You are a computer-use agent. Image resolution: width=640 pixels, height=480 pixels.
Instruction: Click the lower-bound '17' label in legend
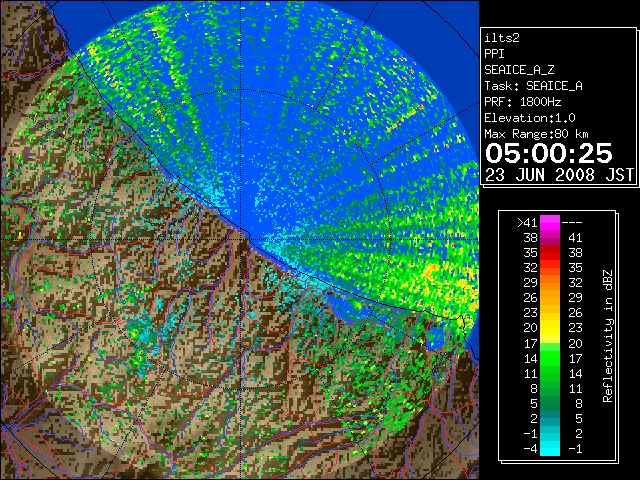(x=531, y=343)
